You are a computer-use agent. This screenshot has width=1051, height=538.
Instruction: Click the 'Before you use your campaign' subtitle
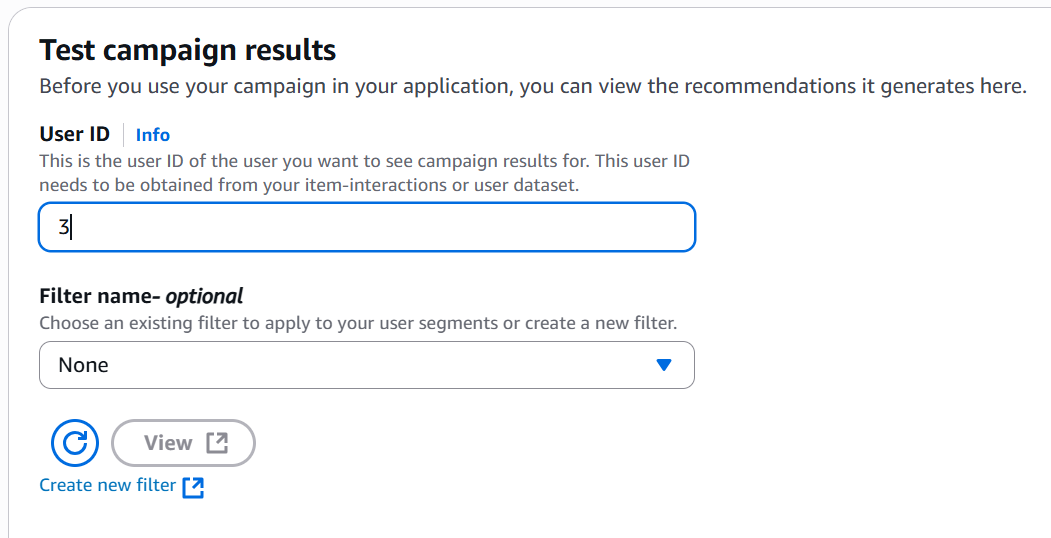532,86
